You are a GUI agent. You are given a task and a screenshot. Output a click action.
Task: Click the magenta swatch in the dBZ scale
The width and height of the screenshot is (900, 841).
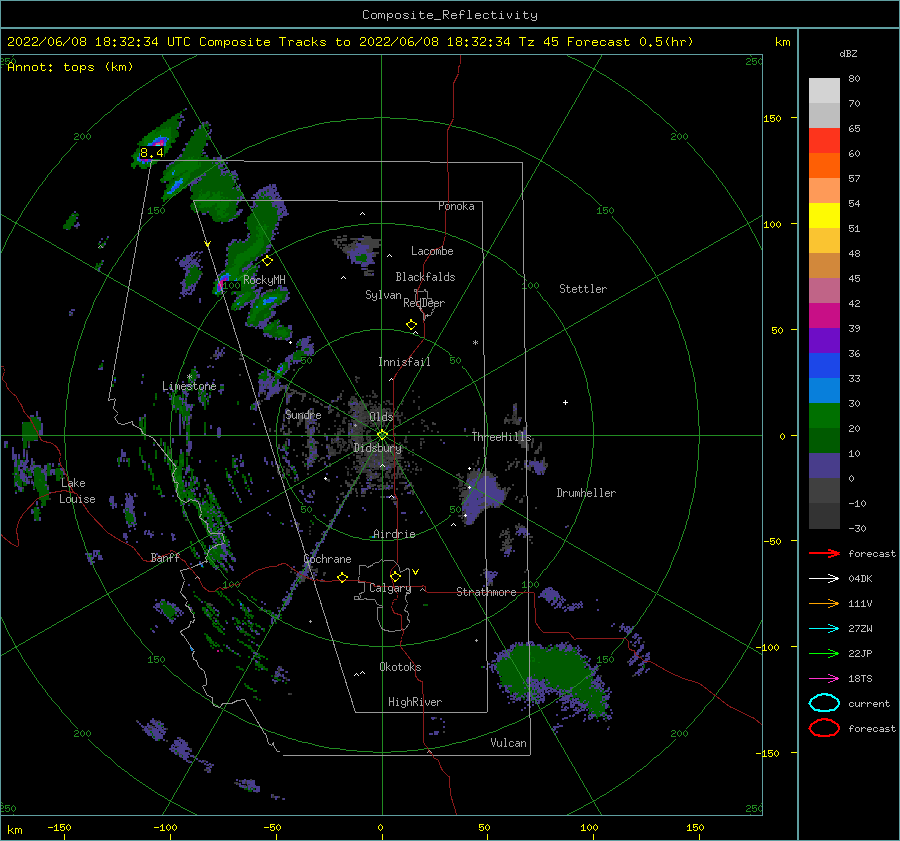coord(824,316)
